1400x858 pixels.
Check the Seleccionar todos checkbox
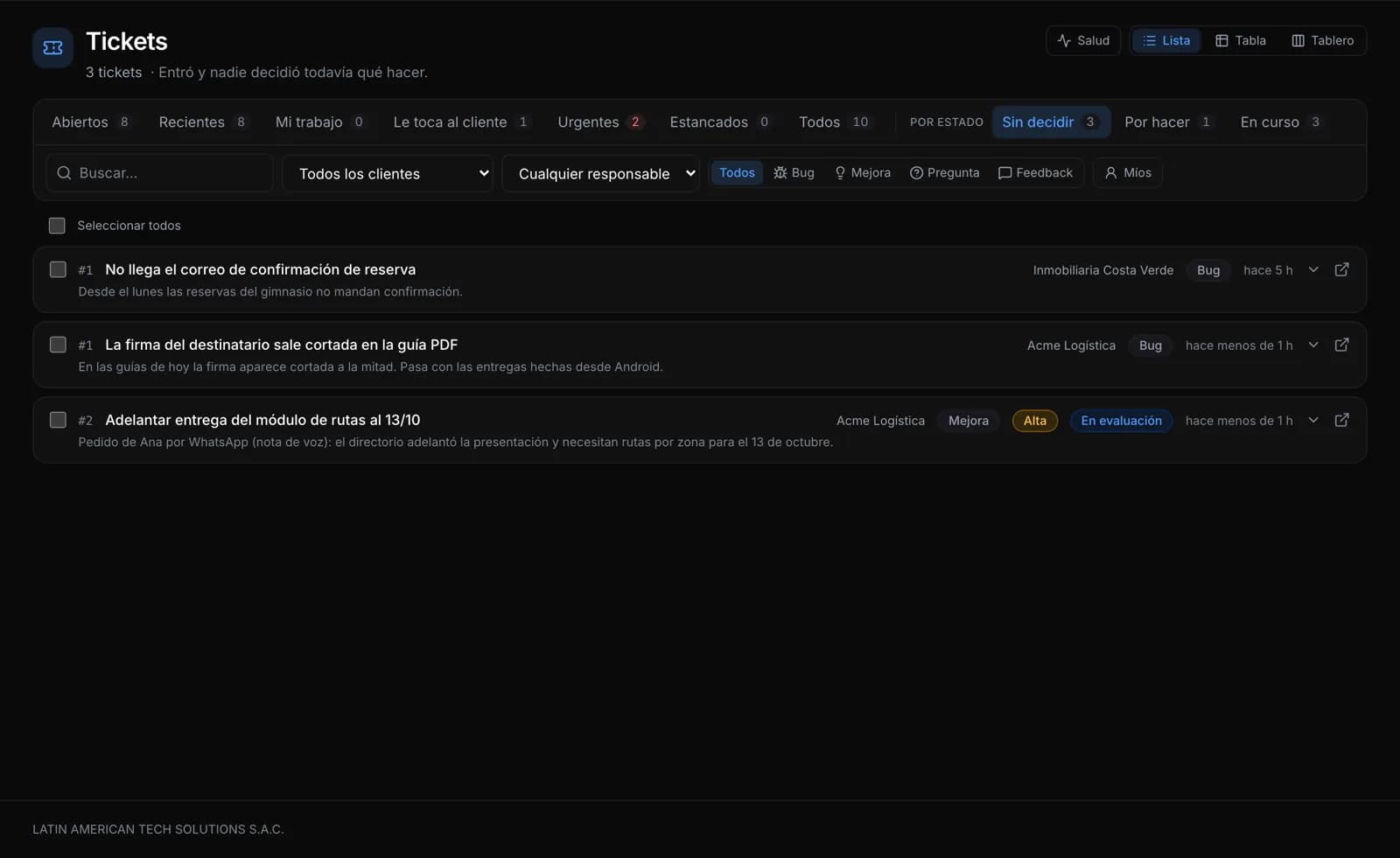coord(57,226)
